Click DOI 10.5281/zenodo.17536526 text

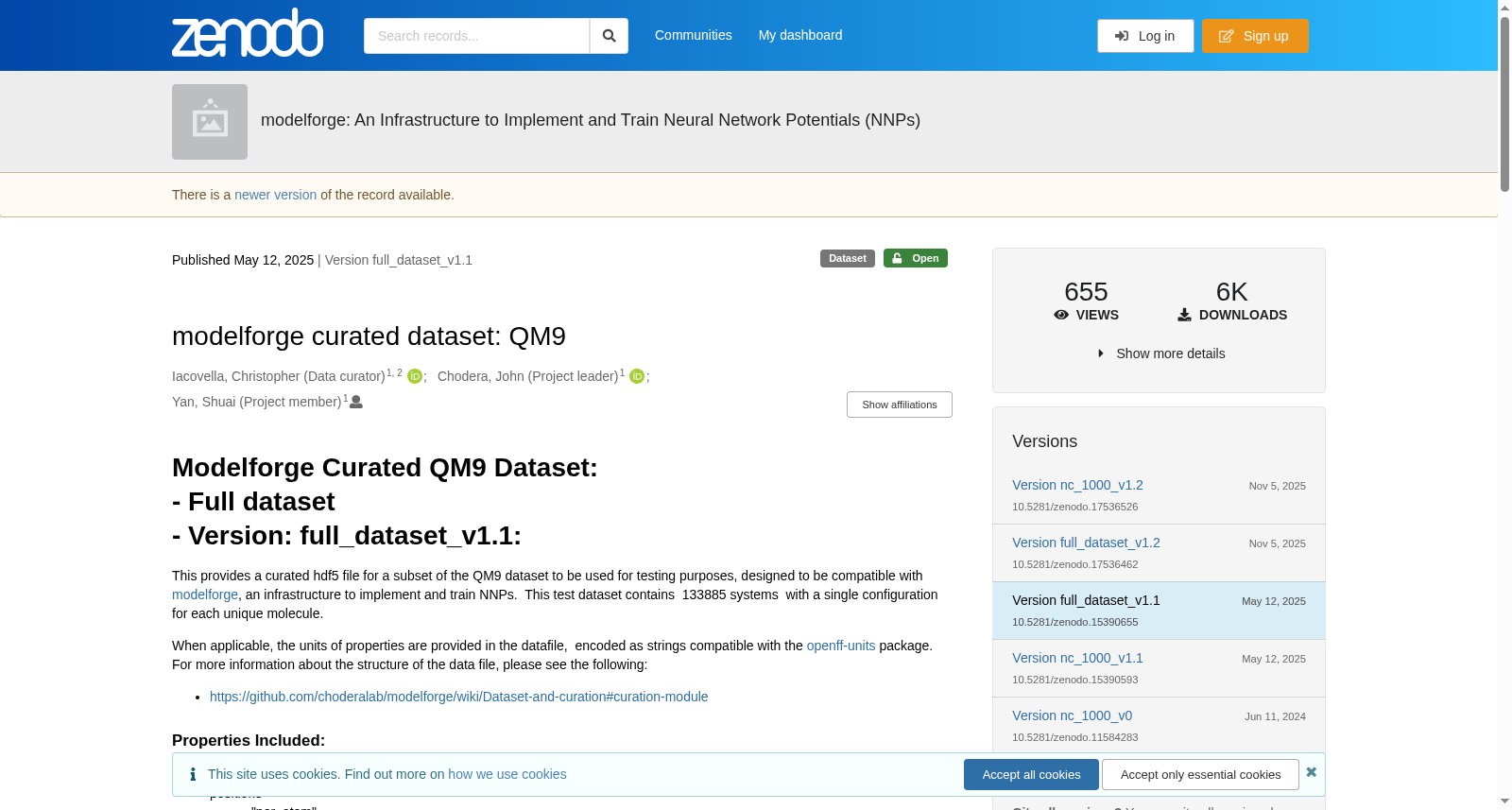[1075, 507]
